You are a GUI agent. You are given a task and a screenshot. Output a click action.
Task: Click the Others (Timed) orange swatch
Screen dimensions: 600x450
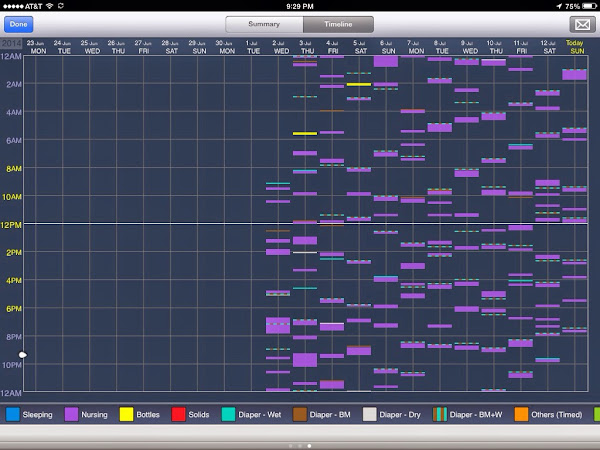[521, 414]
